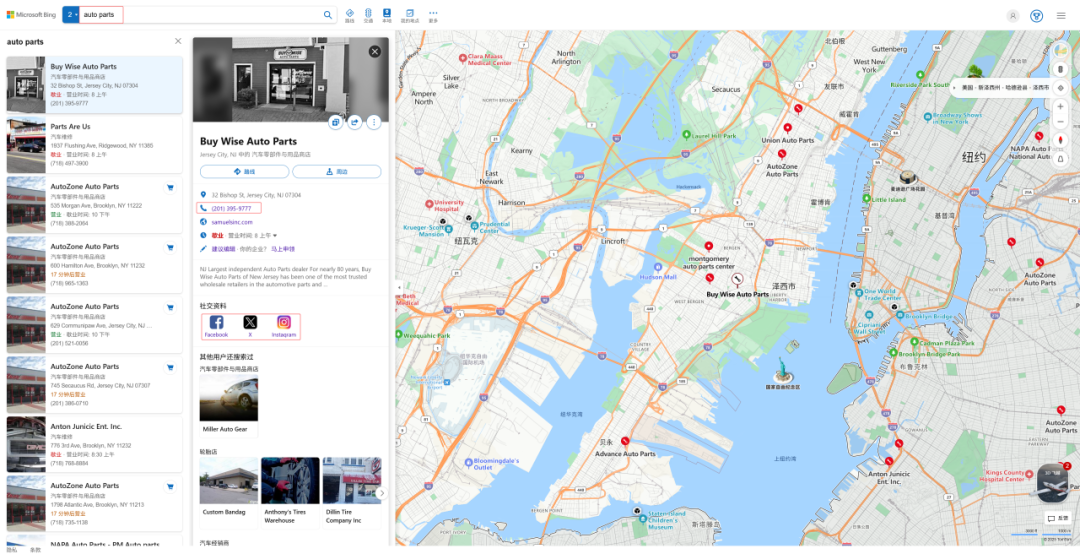The image size is (1080, 554).
Task: Click montgomery auto parts center map pin
Action: pos(708,246)
